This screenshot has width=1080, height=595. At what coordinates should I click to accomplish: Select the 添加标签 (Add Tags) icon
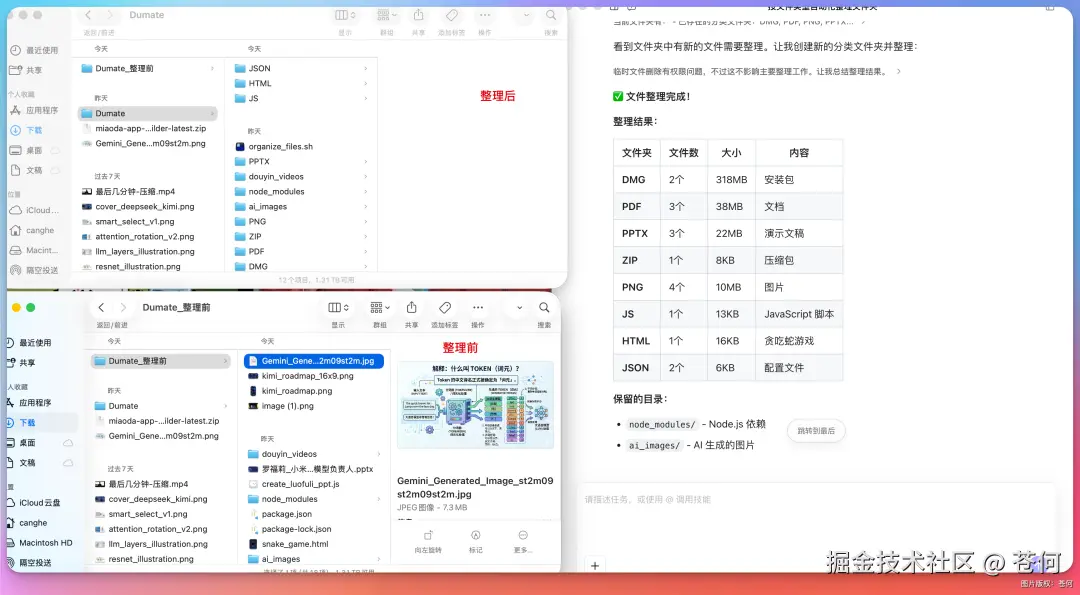click(451, 16)
